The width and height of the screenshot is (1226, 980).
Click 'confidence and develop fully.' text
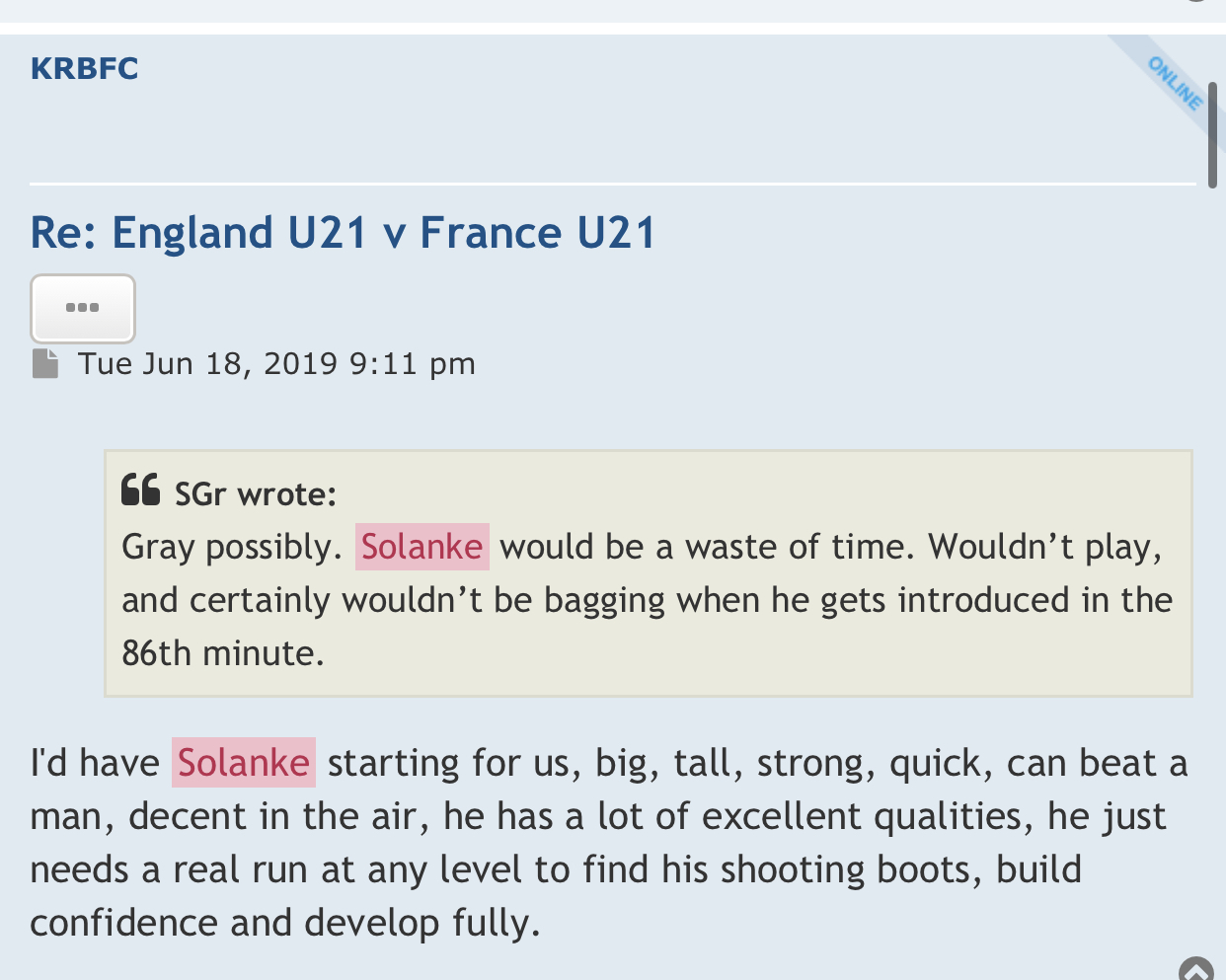click(285, 923)
